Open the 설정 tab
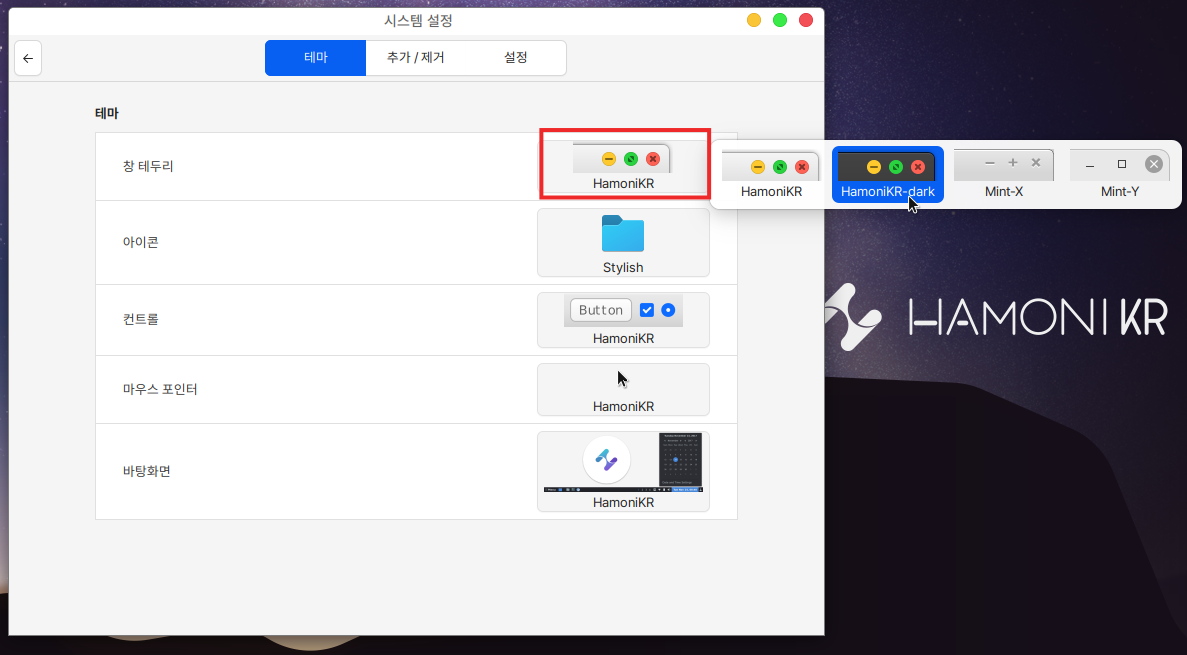 [516, 58]
